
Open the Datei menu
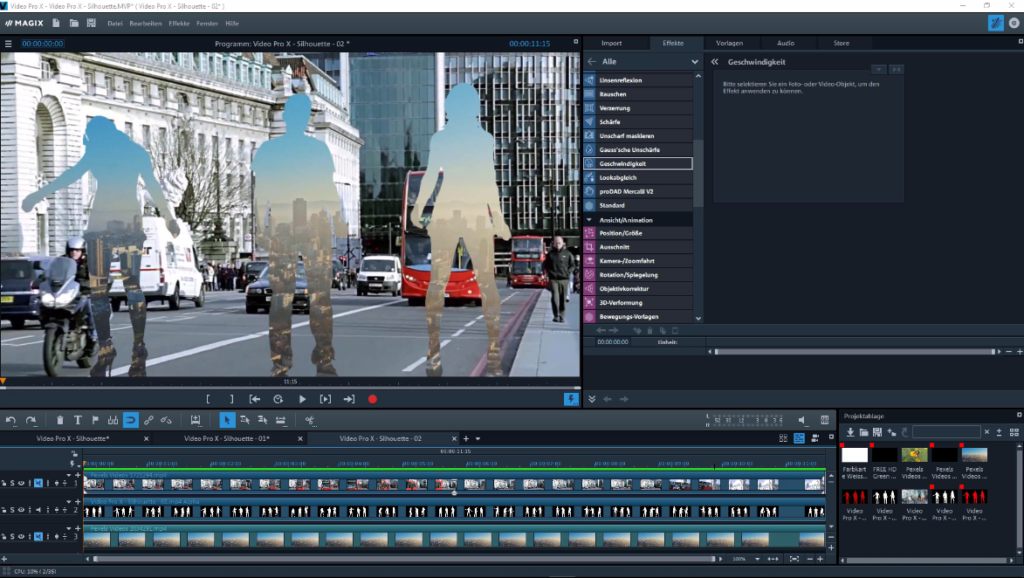[115, 24]
